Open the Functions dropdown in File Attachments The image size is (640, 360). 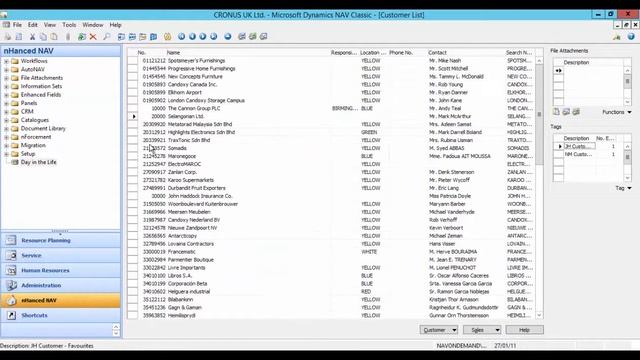click(x=617, y=112)
